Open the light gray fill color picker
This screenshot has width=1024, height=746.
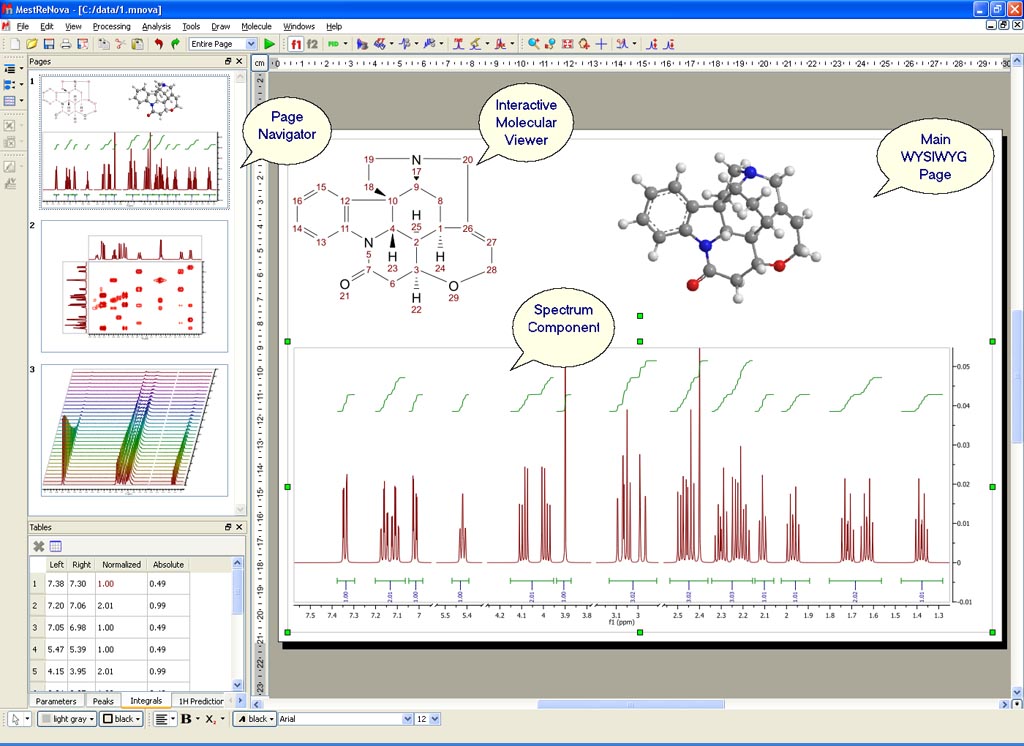(x=67, y=719)
